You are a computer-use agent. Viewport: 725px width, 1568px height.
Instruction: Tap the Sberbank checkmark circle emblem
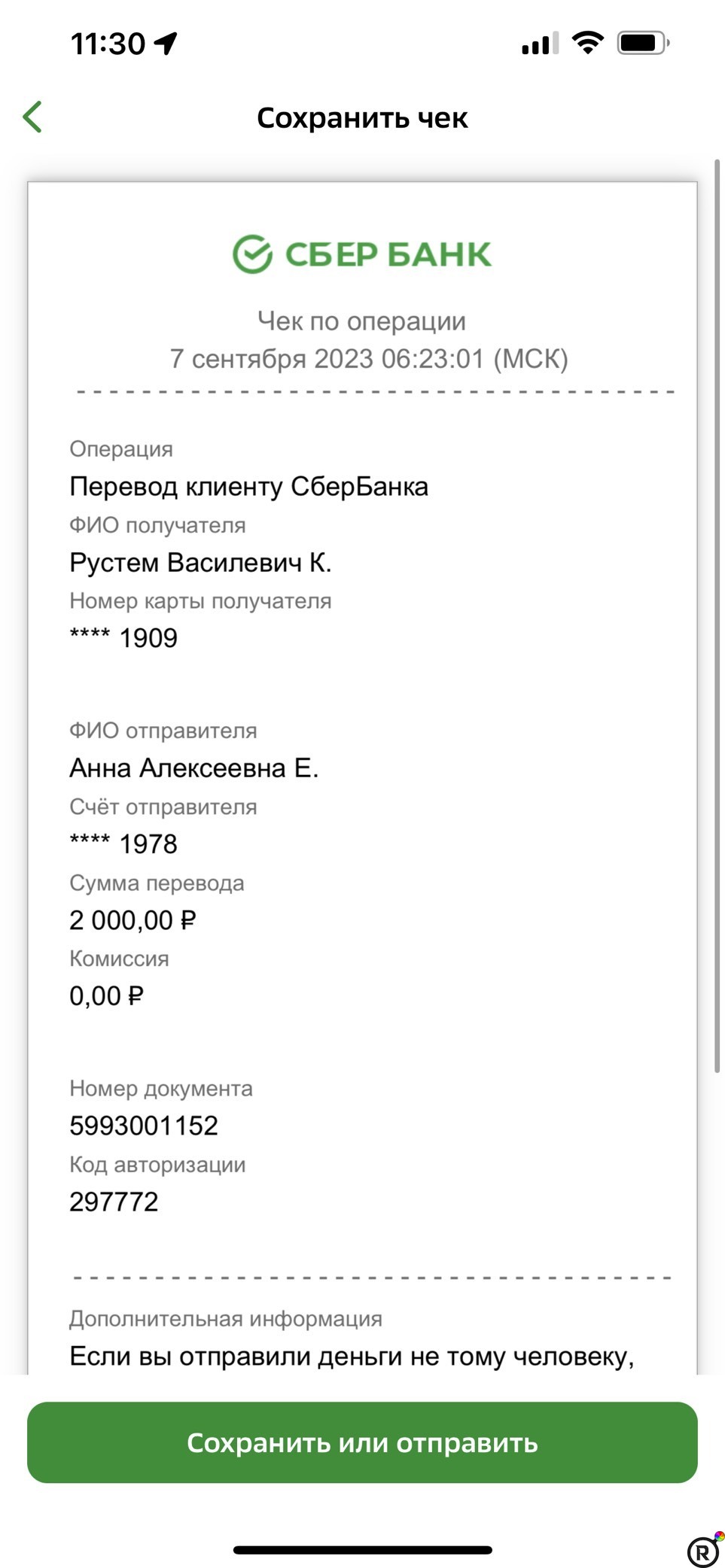[252, 251]
